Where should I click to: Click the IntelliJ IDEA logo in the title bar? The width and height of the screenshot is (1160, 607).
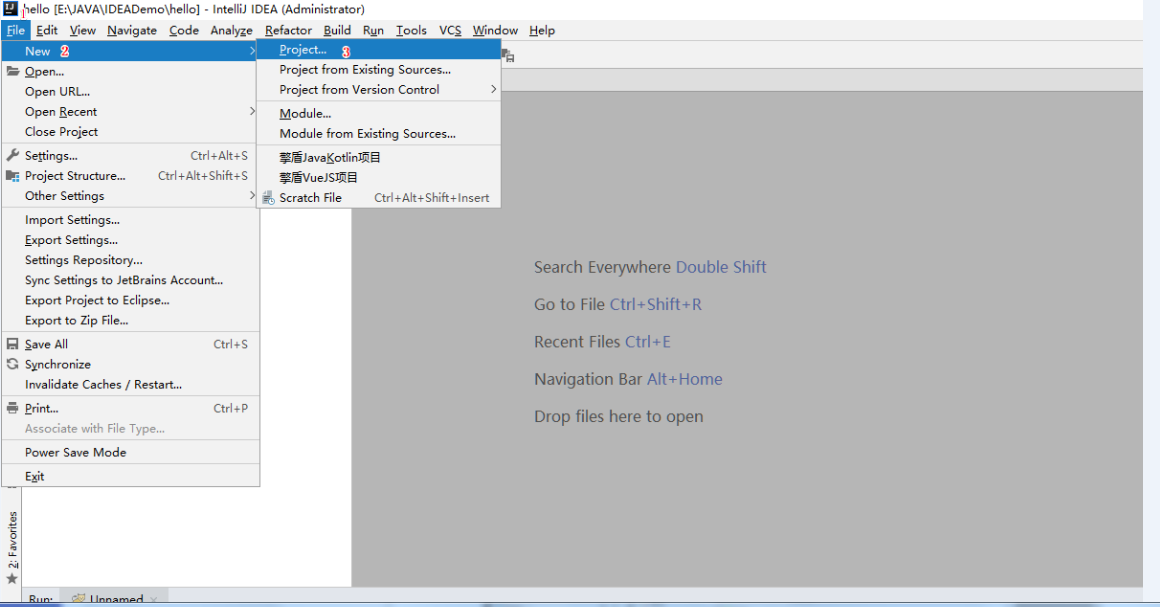coord(10,9)
